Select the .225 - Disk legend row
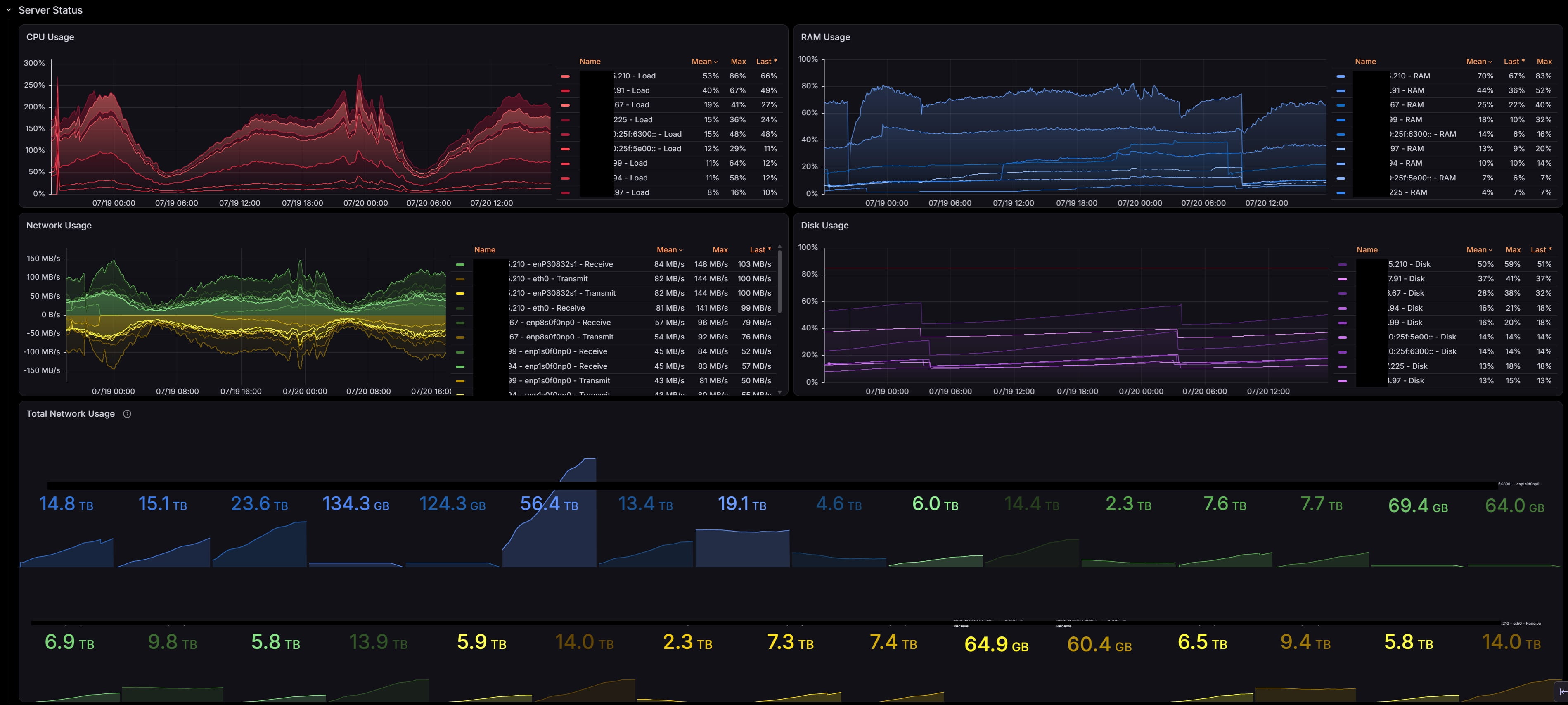Image resolution: width=1568 pixels, height=705 pixels. click(x=1445, y=366)
